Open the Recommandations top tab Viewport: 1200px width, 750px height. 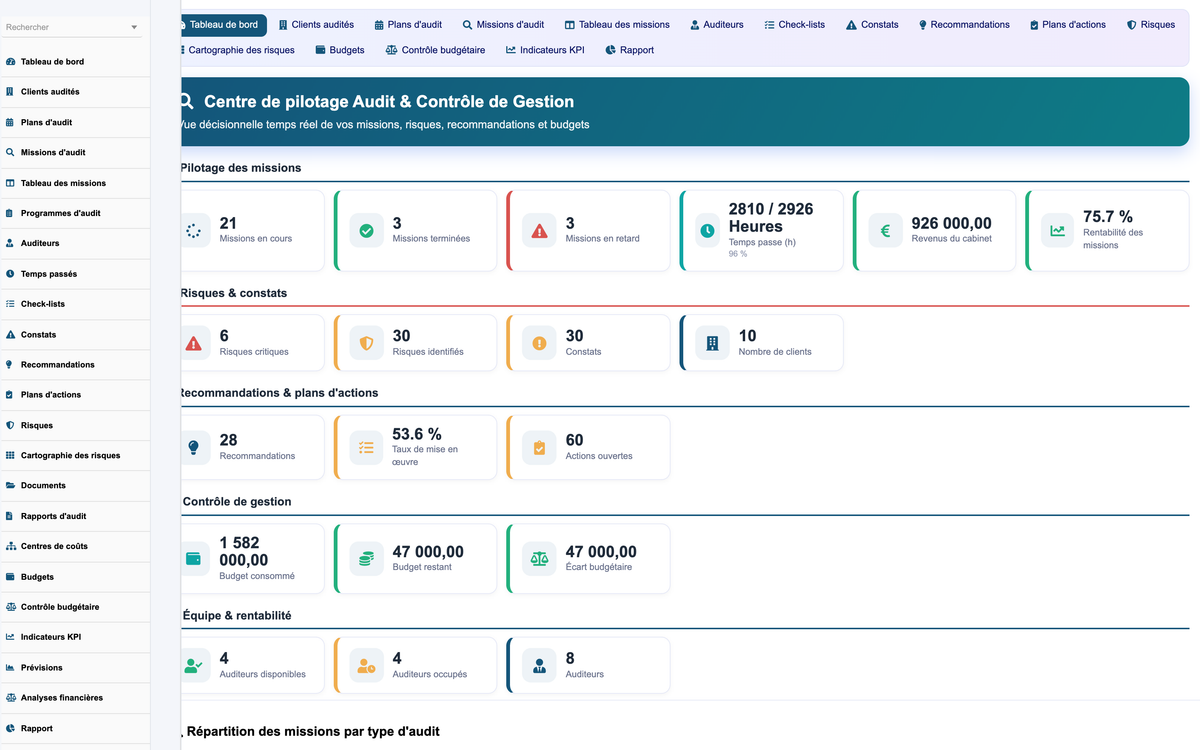[964, 25]
